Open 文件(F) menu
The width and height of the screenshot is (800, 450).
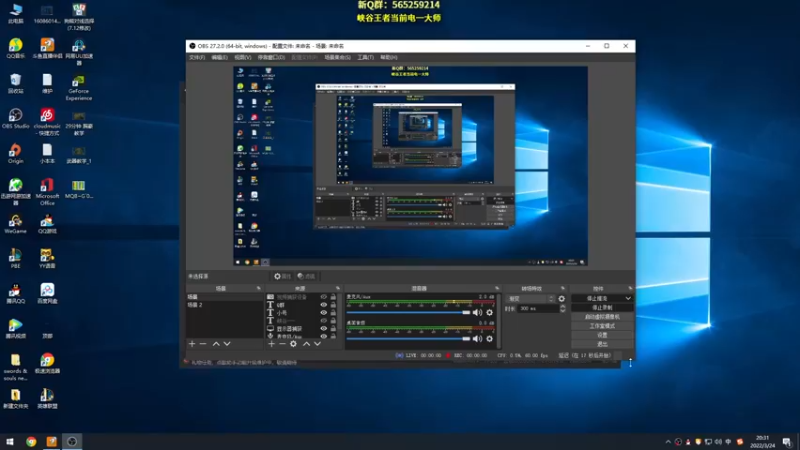(197, 57)
